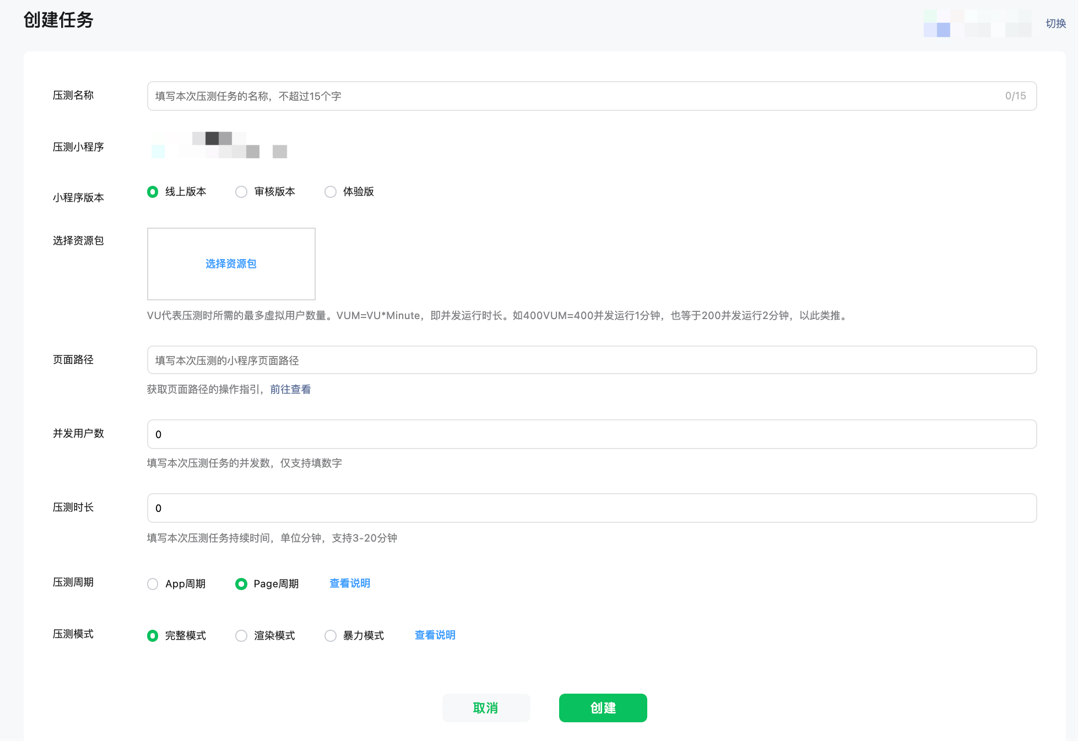The height and width of the screenshot is (741, 1085).
Task: Enable 暴力模式 test mode
Action: [330, 635]
